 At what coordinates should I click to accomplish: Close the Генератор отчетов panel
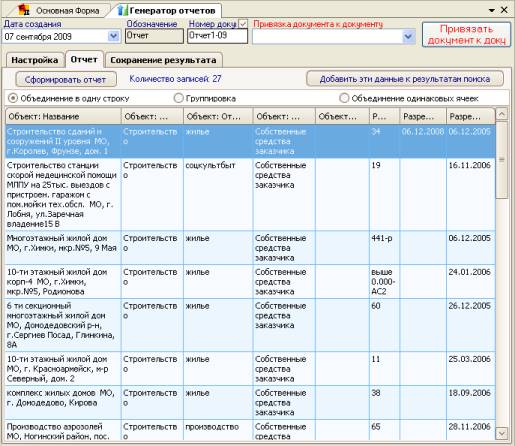click(x=505, y=10)
